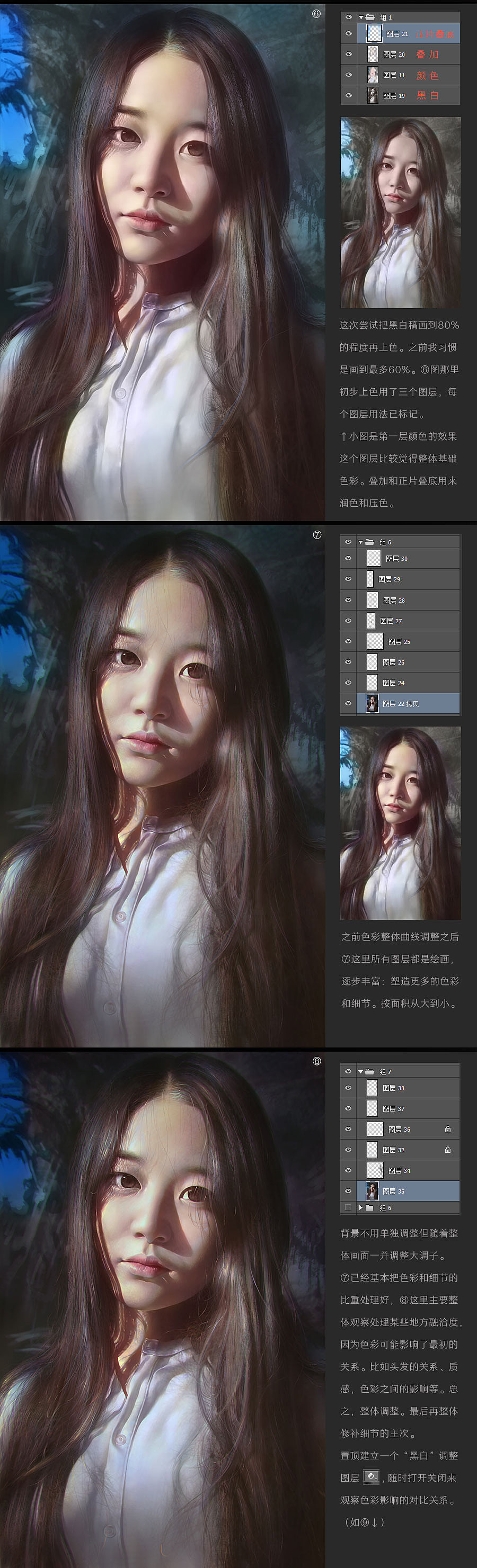The image size is (477, 1568).
Task: Show the hidden 组 6 group under 组 7
Action: tap(348, 1207)
